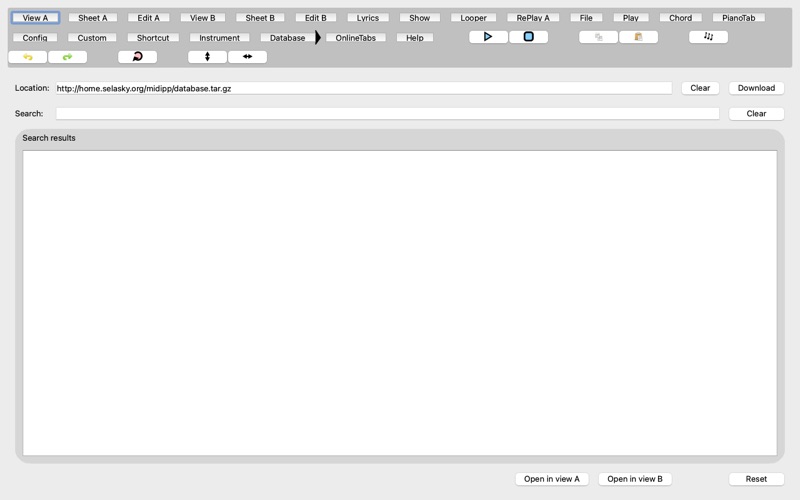Open the Play tab

pos(631,18)
